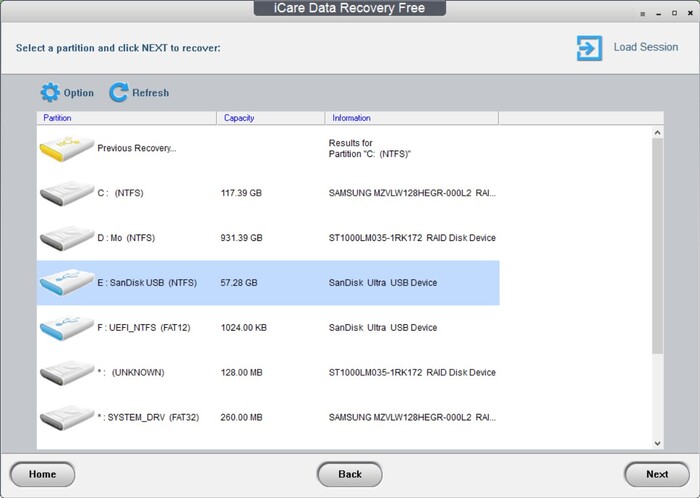Click the 931.39 GB capacity value
Viewport: 700px width, 498px height.
242,238
